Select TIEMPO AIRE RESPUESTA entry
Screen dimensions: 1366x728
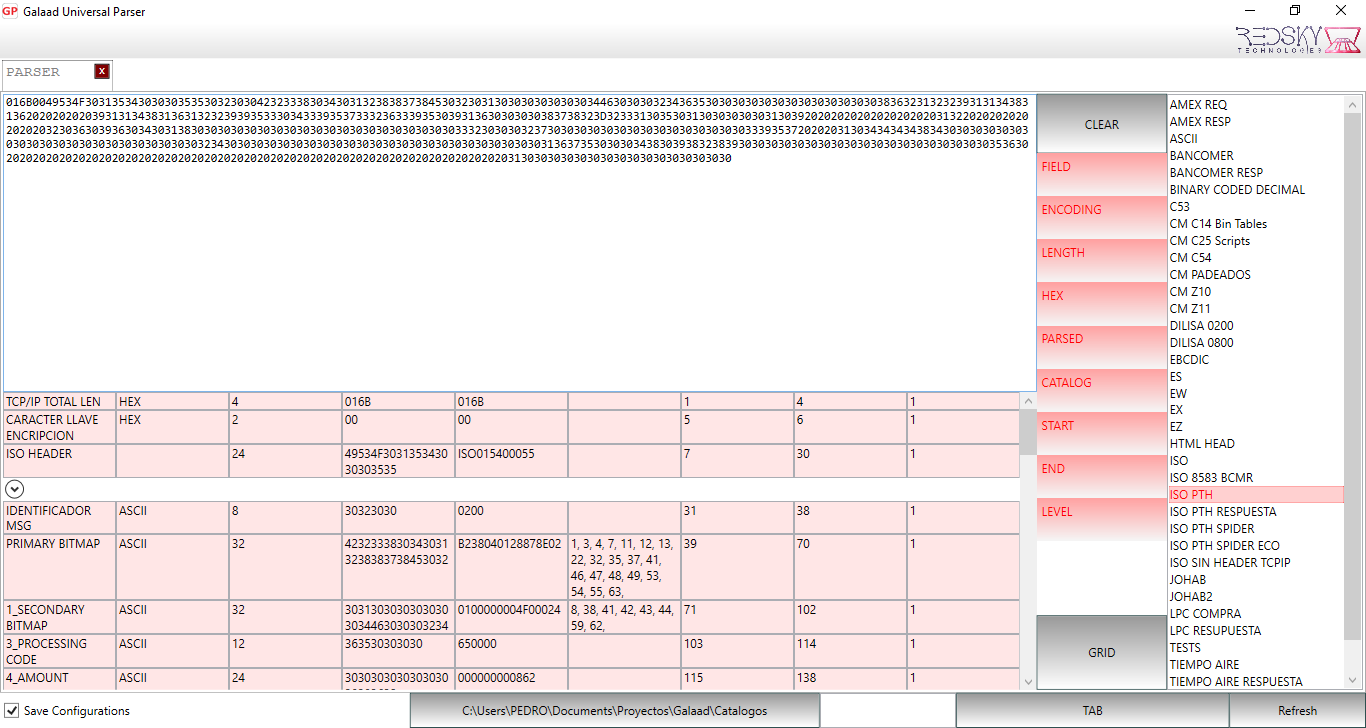click(x=1236, y=682)
